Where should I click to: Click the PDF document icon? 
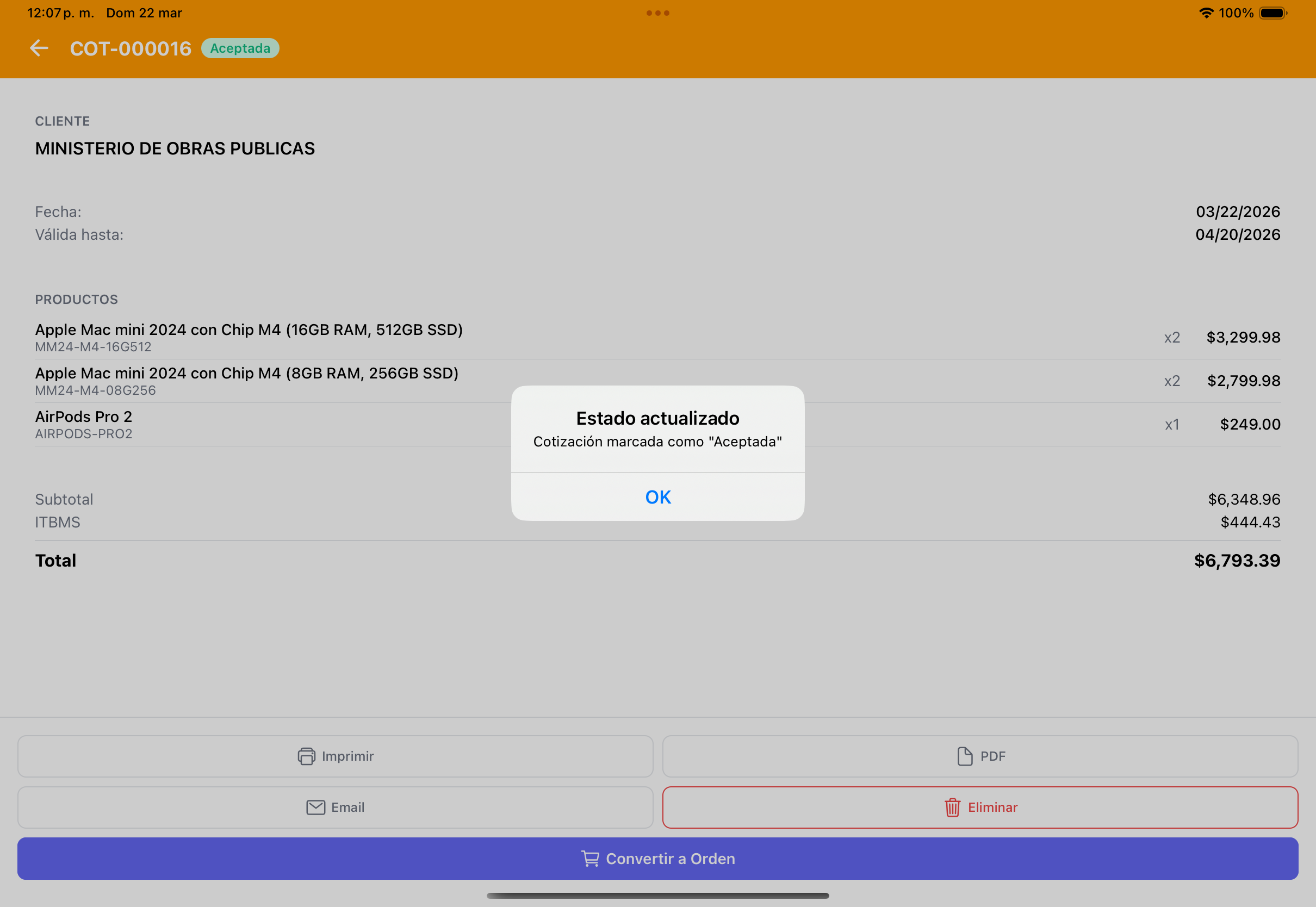[965, 756]
